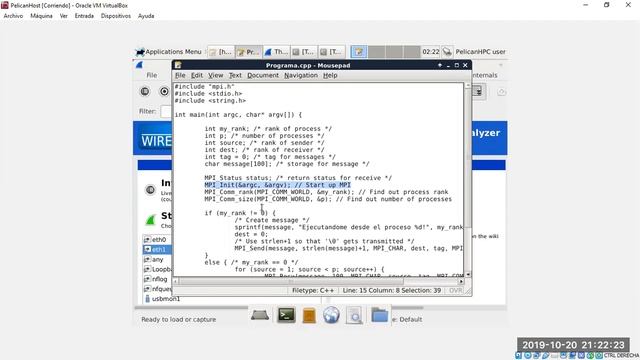Click the disk drive icon in the dock

click(x=260, y=315)
